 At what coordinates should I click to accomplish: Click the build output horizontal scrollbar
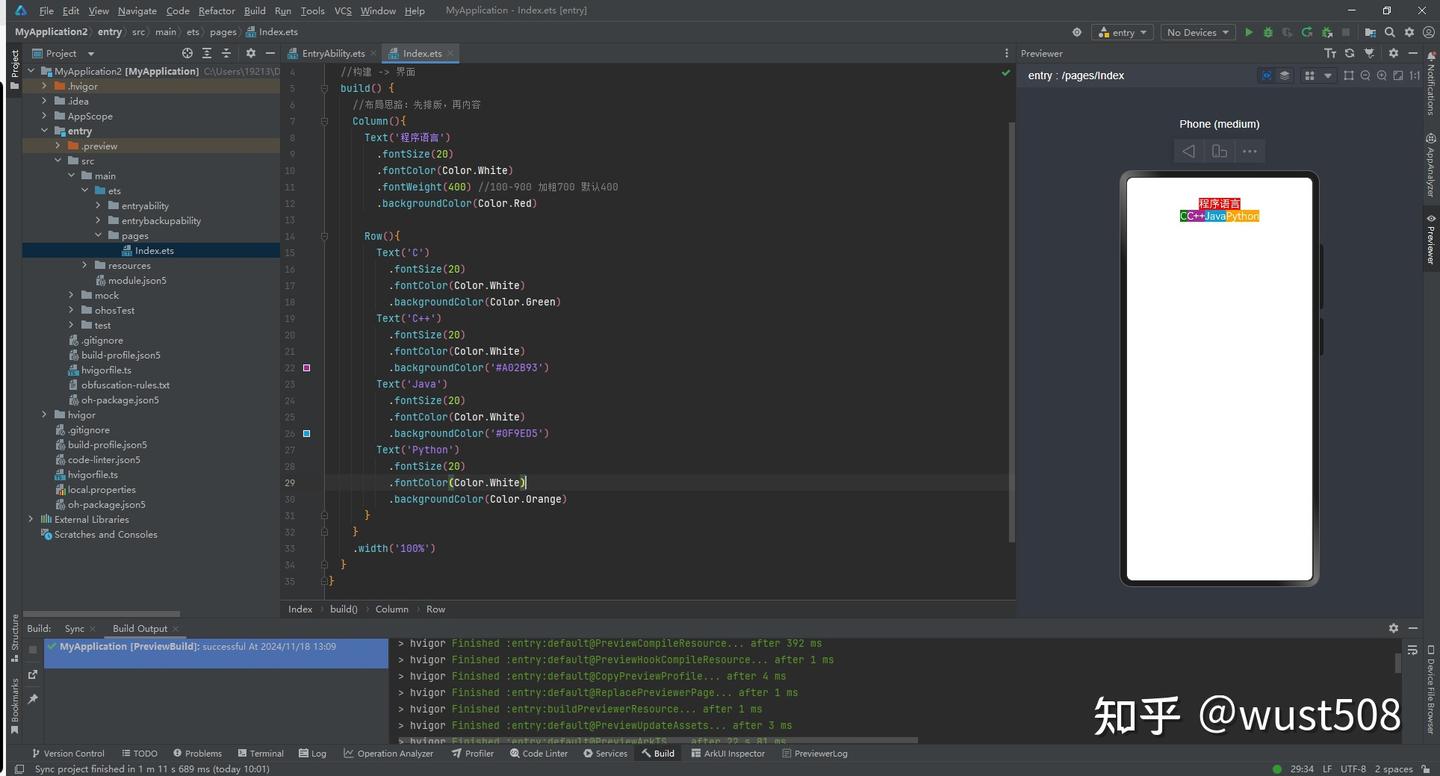[658, 741]
